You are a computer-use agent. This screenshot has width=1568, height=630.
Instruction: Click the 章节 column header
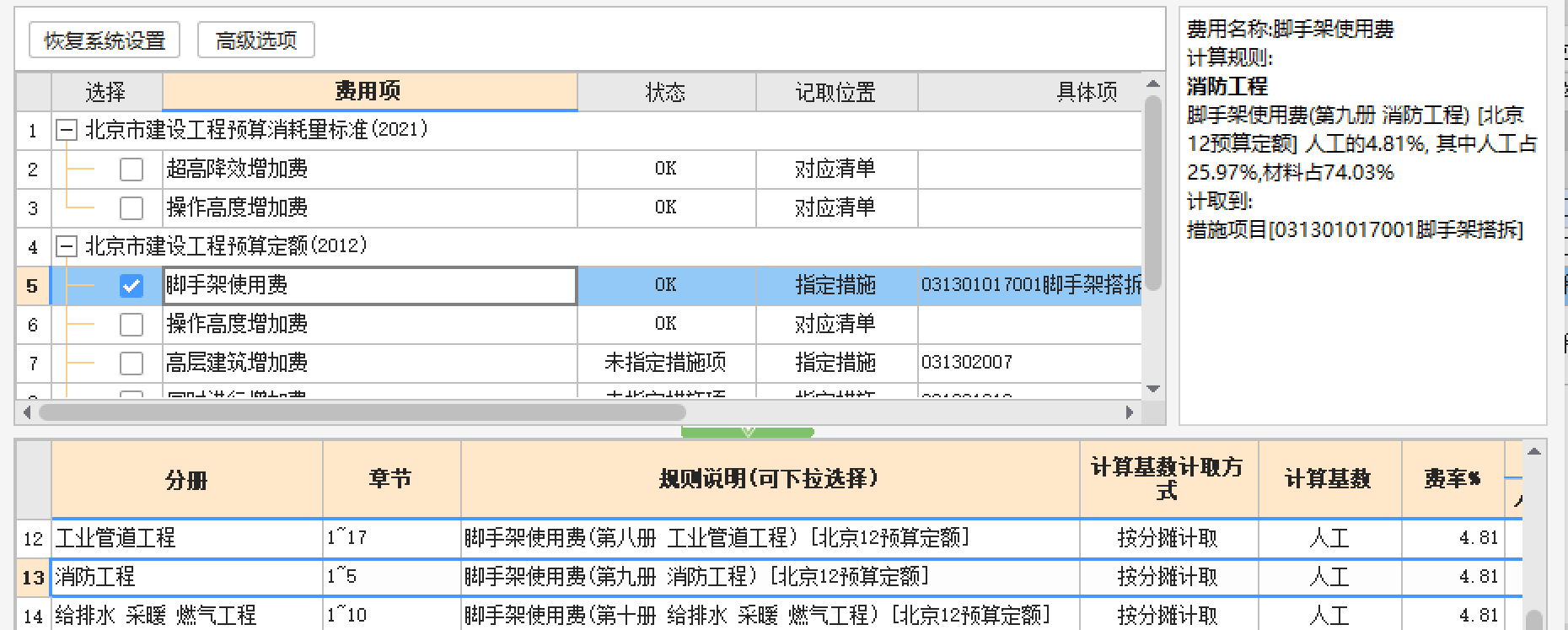(x=391, y=479)
